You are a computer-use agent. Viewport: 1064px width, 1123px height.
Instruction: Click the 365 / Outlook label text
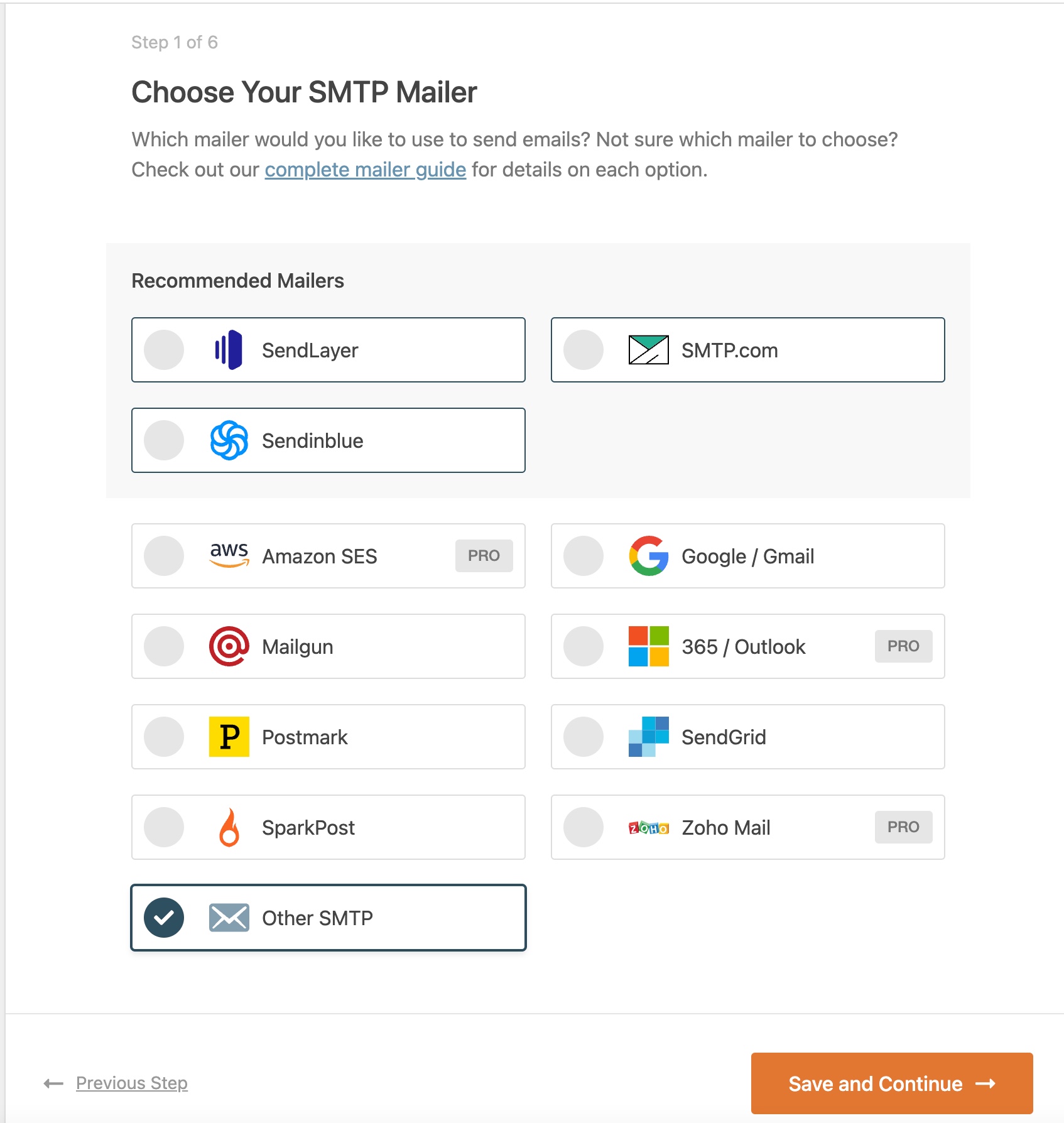pyautogui.click(x=743, y=647)
